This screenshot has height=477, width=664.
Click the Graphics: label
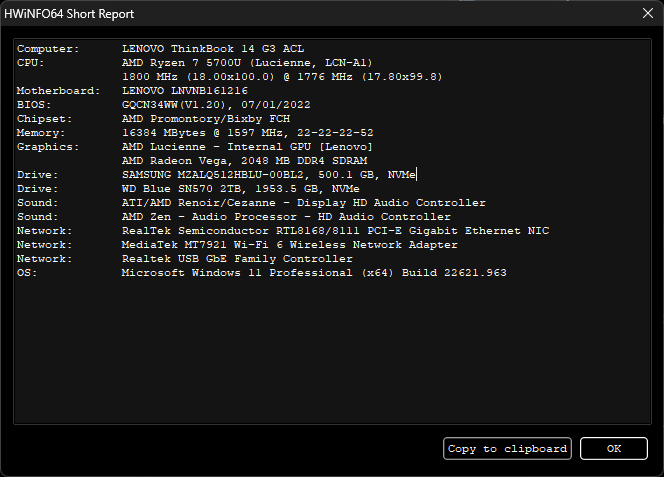tap(48, 147)
